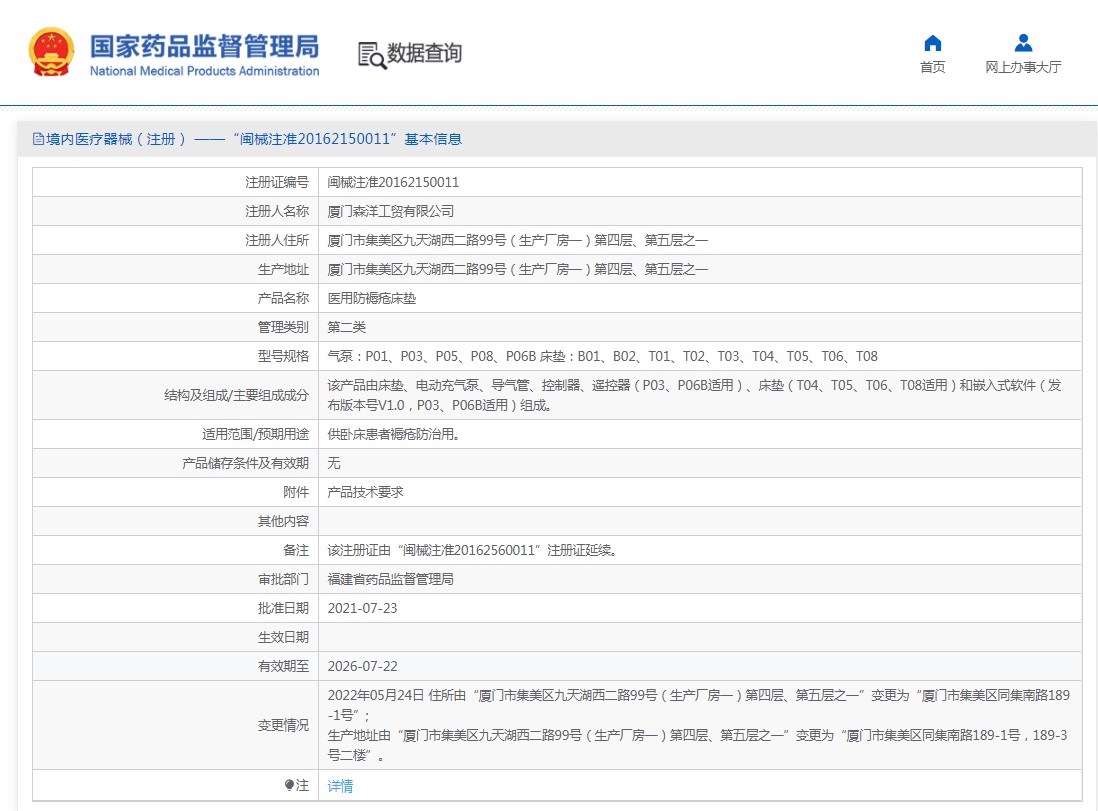Click the panel header 基本信息 title

432,140
